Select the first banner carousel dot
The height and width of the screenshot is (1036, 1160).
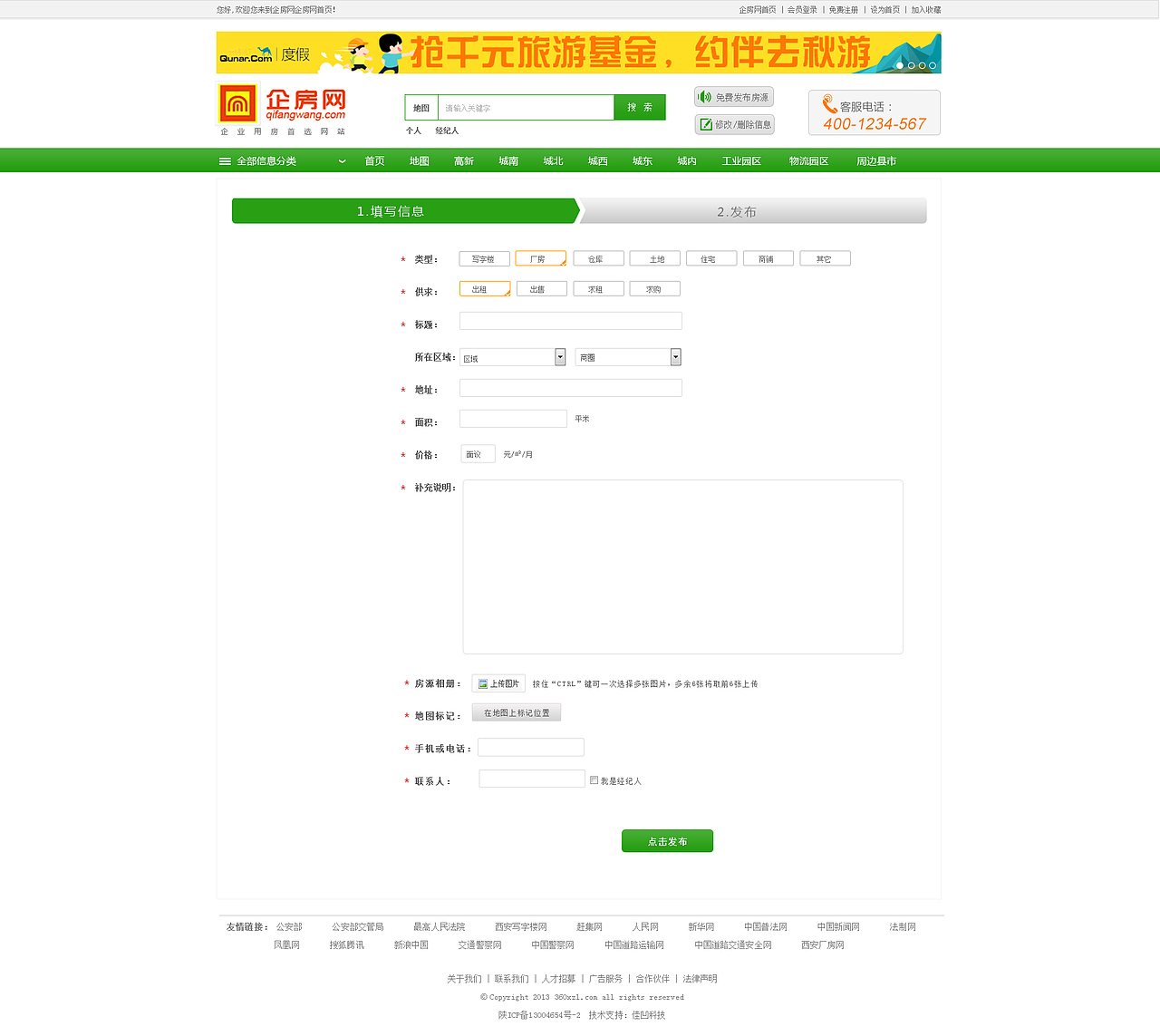point(900,65)
